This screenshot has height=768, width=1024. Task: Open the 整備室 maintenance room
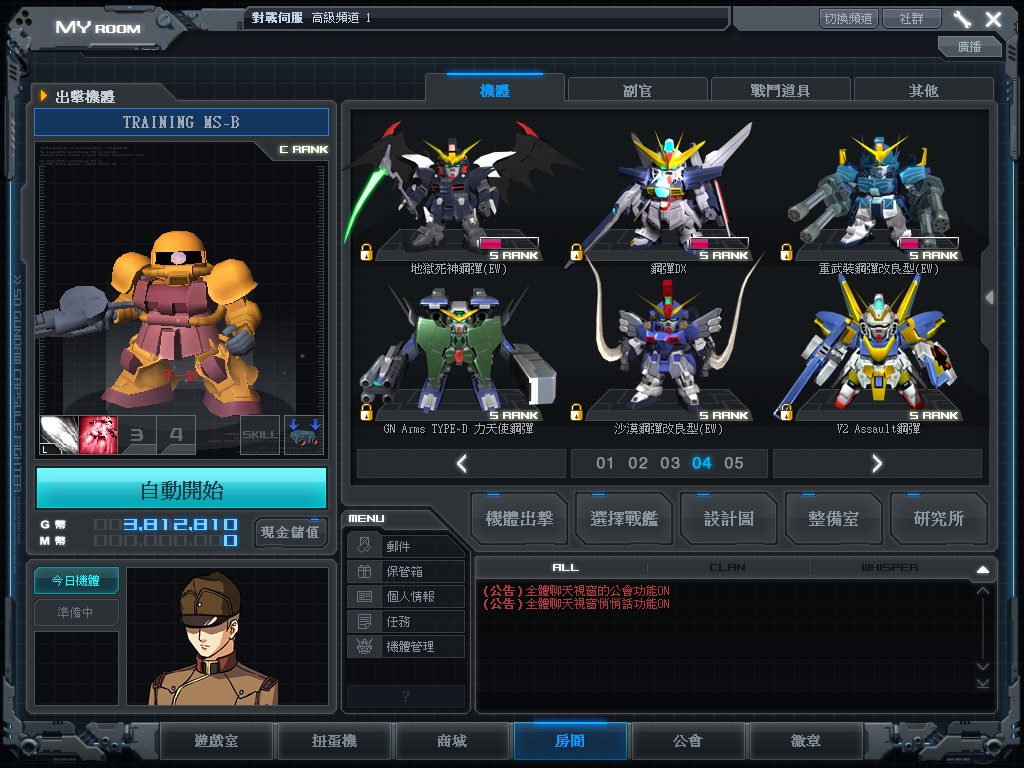pos(833,519)
